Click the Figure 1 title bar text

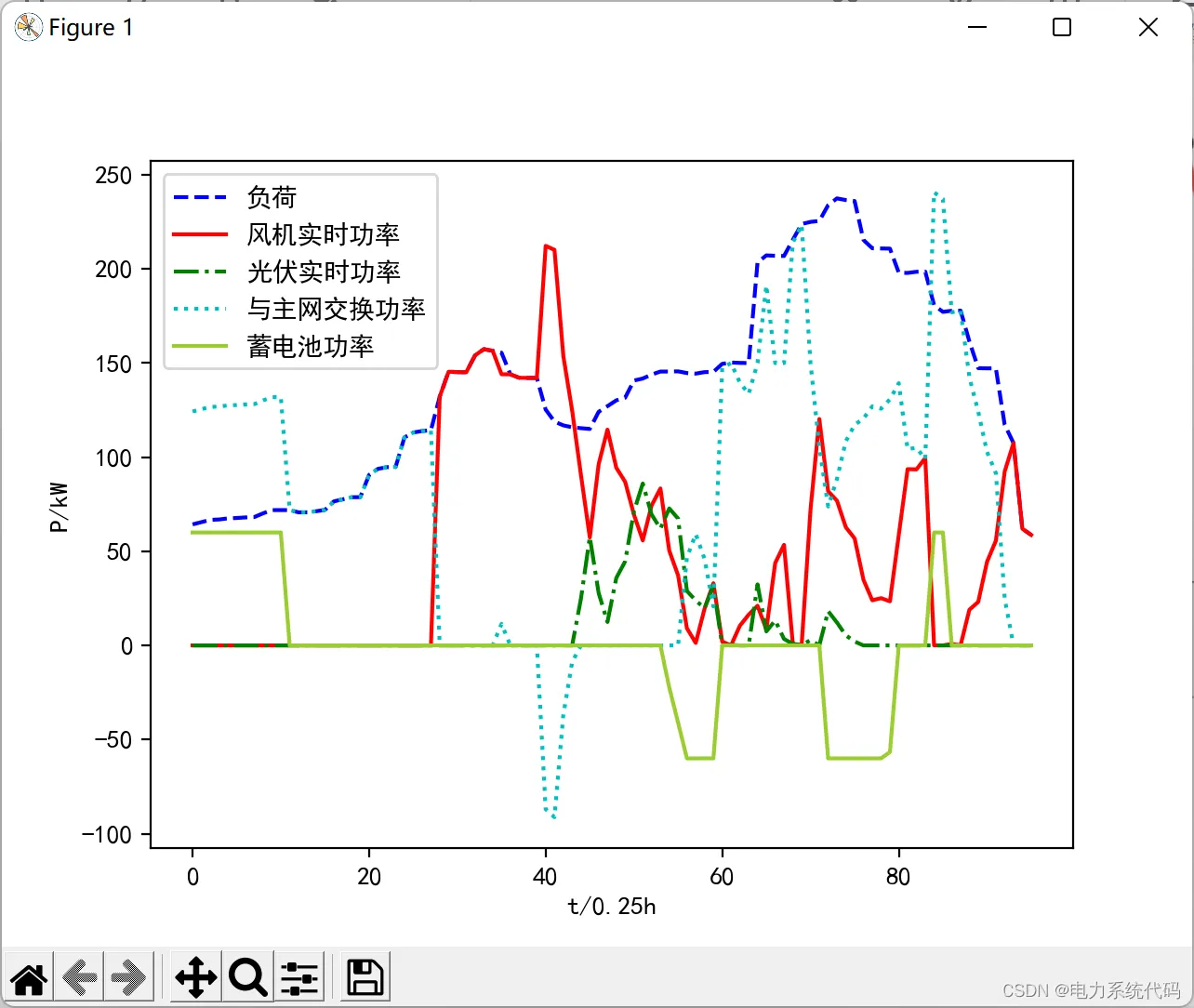91,28
